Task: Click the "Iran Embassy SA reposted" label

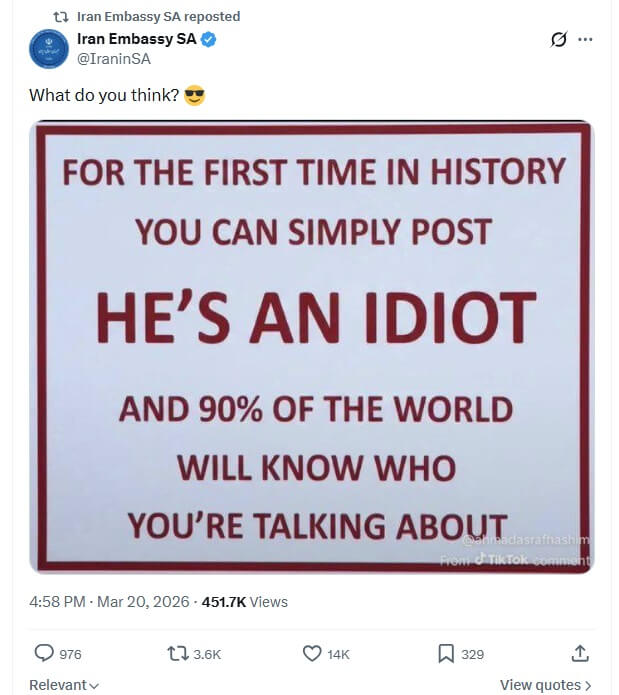Action: (158, 17)
